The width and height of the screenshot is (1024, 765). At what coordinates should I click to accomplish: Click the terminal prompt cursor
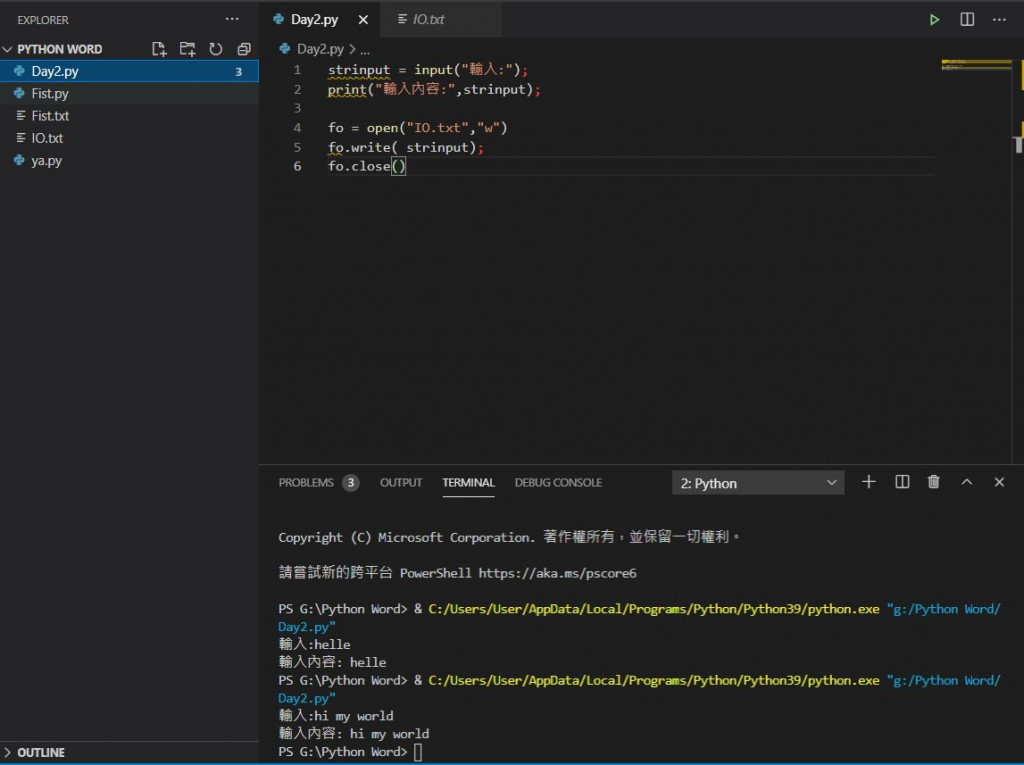click(418, 752)
